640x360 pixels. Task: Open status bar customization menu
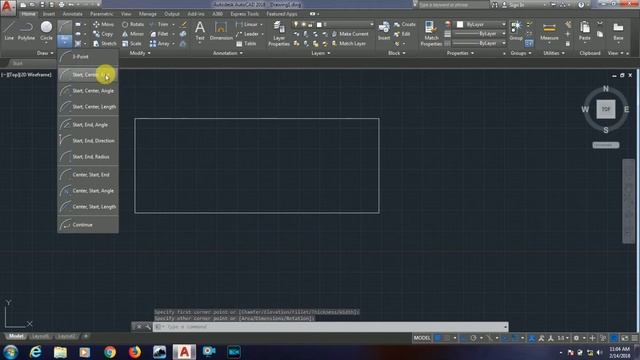click(x=635, y=338)
